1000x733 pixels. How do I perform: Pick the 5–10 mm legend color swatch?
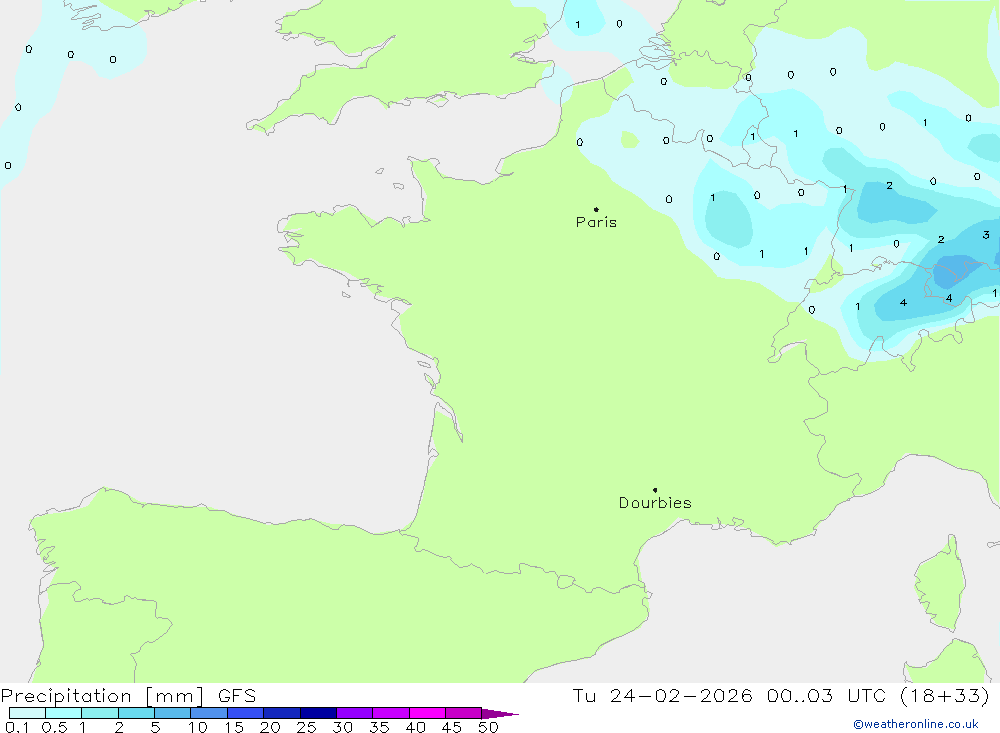(x=172, y=713)
